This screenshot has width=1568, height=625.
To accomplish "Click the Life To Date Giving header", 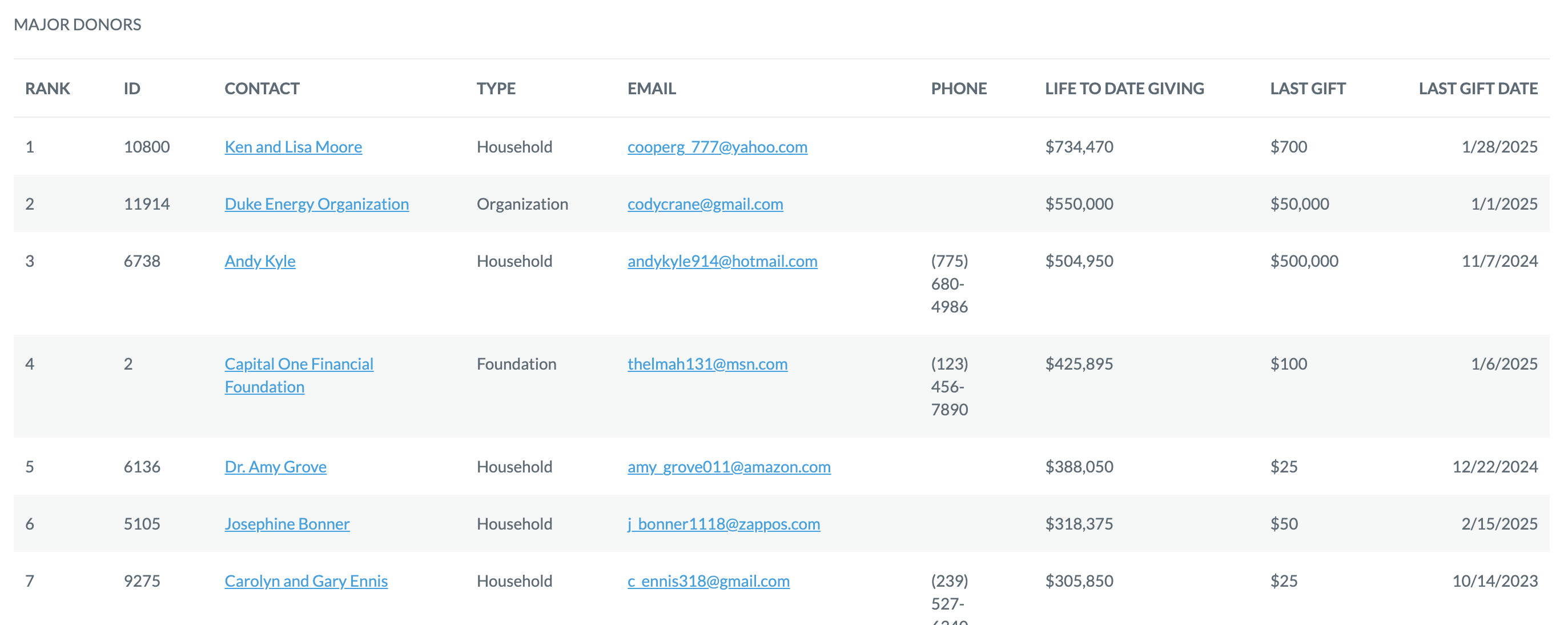I will [x=1124, y=89].
